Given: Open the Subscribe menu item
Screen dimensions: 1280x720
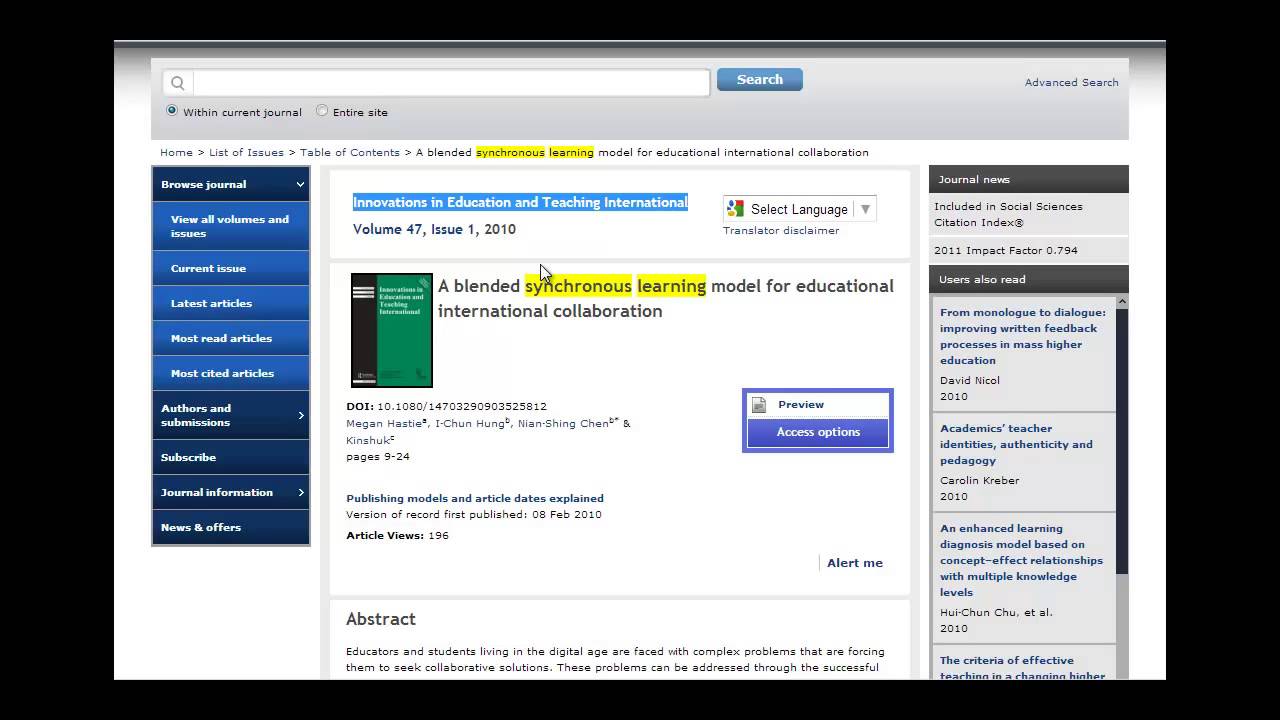Looking at the screenshot, I should click(231, 457).
